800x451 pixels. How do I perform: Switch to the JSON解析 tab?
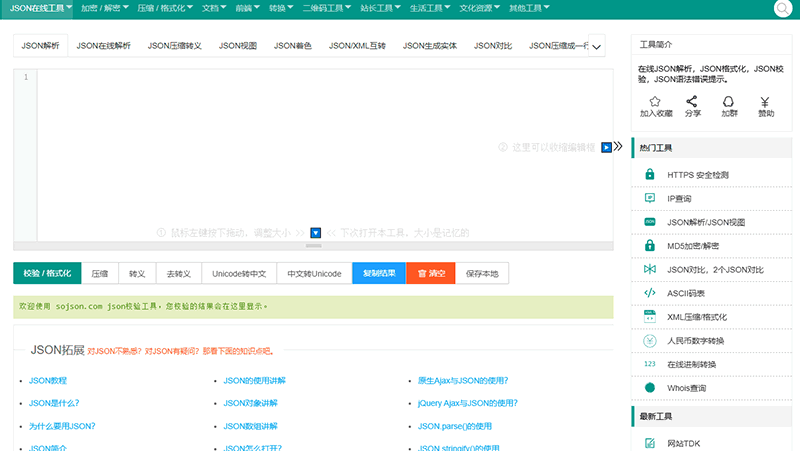(40, 46)
